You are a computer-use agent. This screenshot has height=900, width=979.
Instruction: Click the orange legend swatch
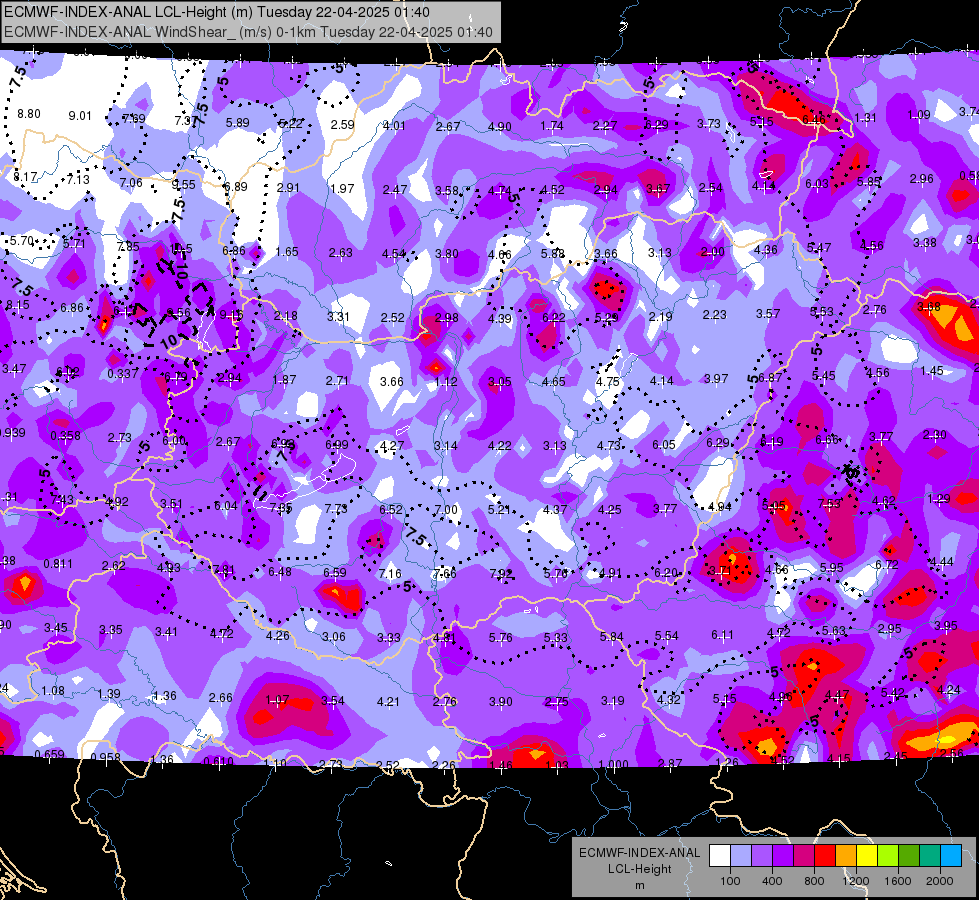[x=846, y=856]
